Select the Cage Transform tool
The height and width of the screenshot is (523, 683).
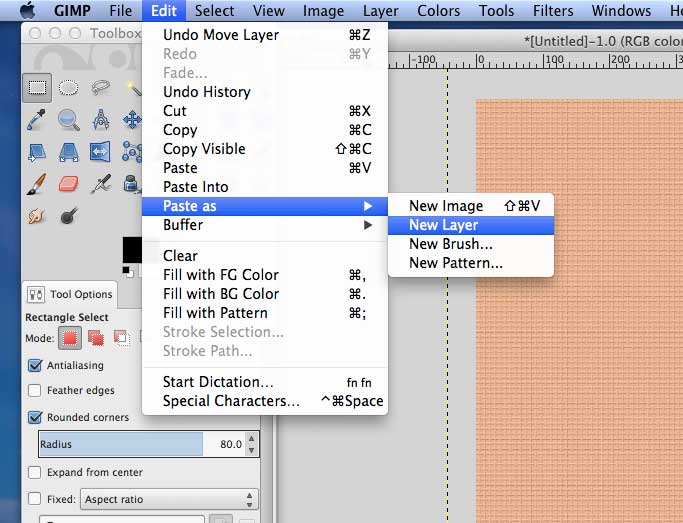pos(132,152)
